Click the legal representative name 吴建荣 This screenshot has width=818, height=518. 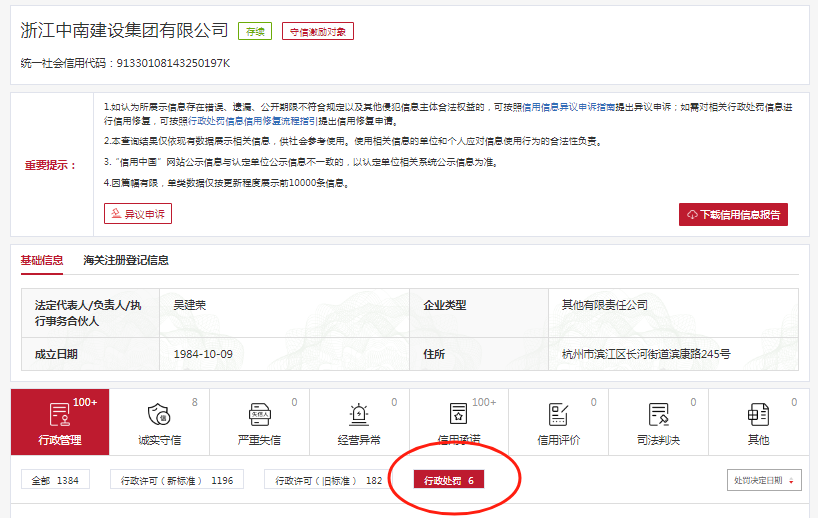click(x=190, y=305)
